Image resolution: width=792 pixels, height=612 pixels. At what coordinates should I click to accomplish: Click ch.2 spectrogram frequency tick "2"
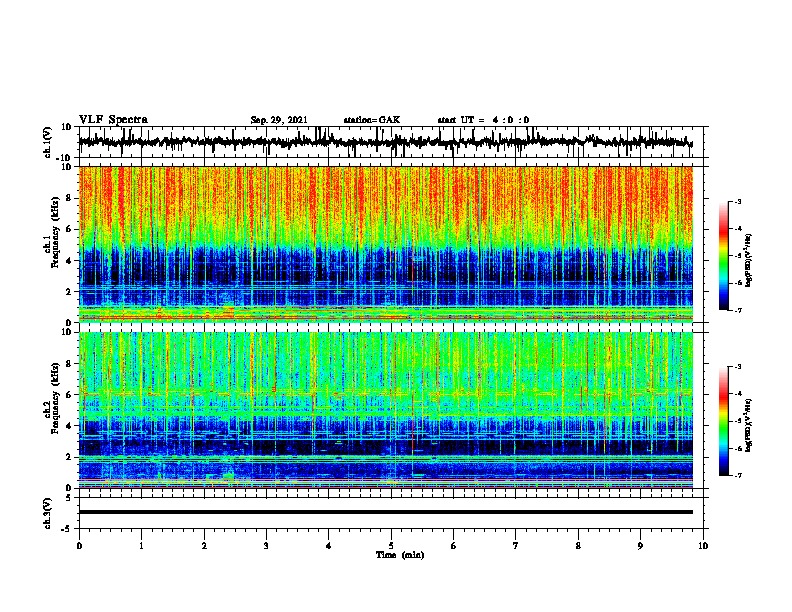click(69, 457)
